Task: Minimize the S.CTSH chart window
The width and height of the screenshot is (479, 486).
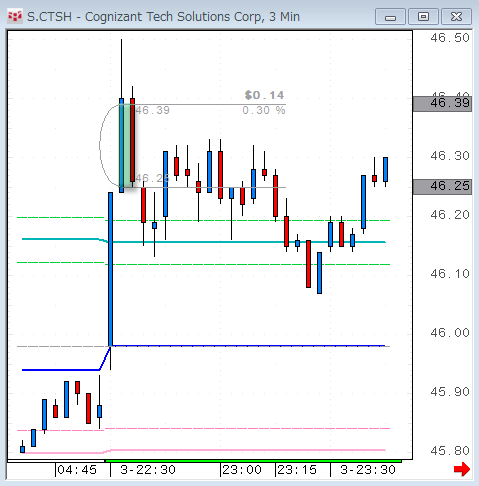Action: pyautogui.click(x=390, y=17)
